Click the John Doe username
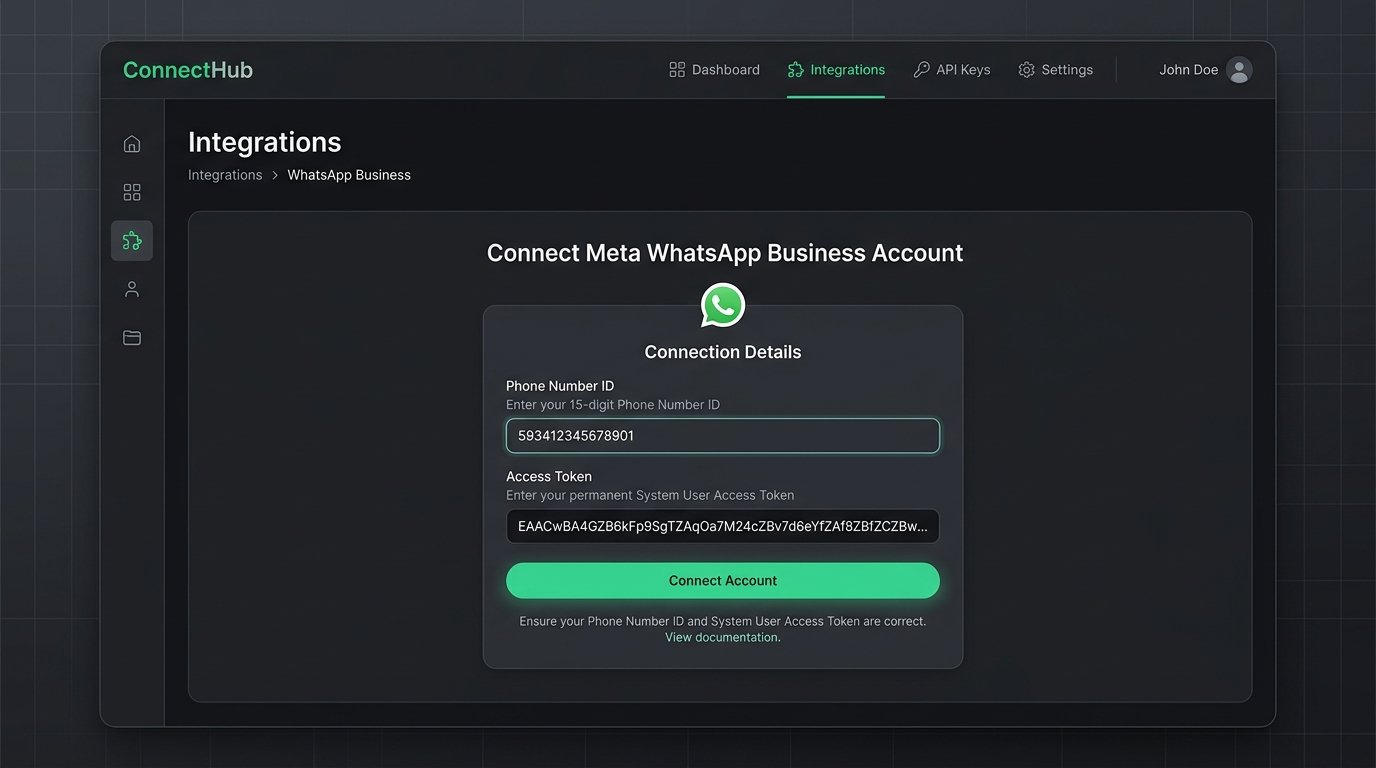Image resolution: width=1376 pixels, height=768 pixels. click(x=1188, y=70)
